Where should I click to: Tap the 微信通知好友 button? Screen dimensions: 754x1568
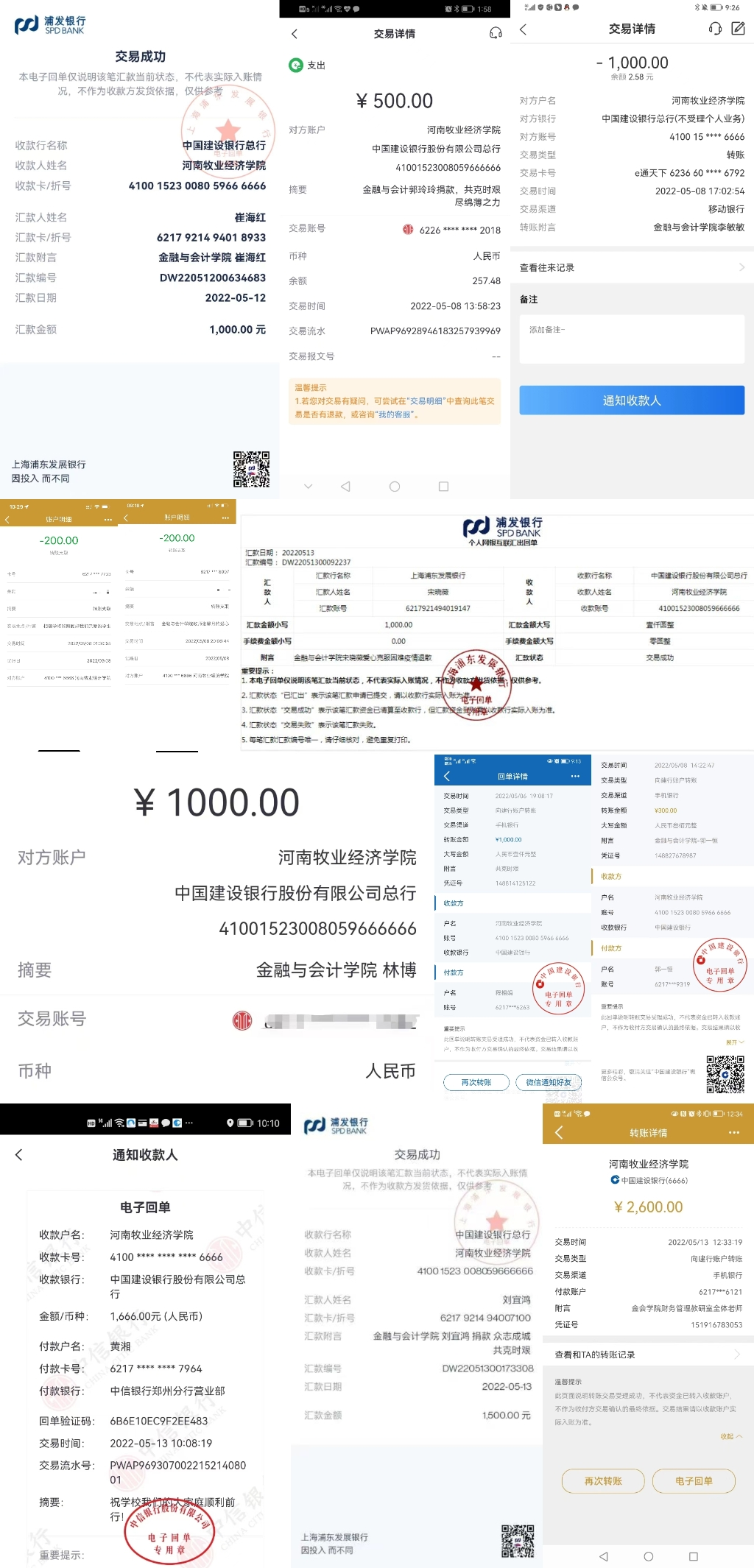pos(549,1082)
